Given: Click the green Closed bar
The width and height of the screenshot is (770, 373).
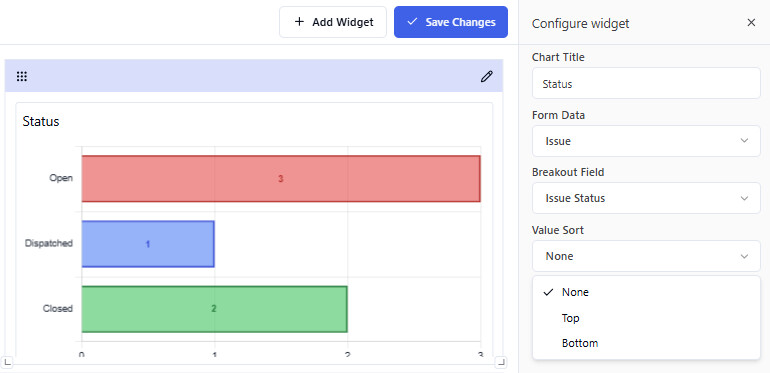Looking at the screenshot, I should point(214,309).
